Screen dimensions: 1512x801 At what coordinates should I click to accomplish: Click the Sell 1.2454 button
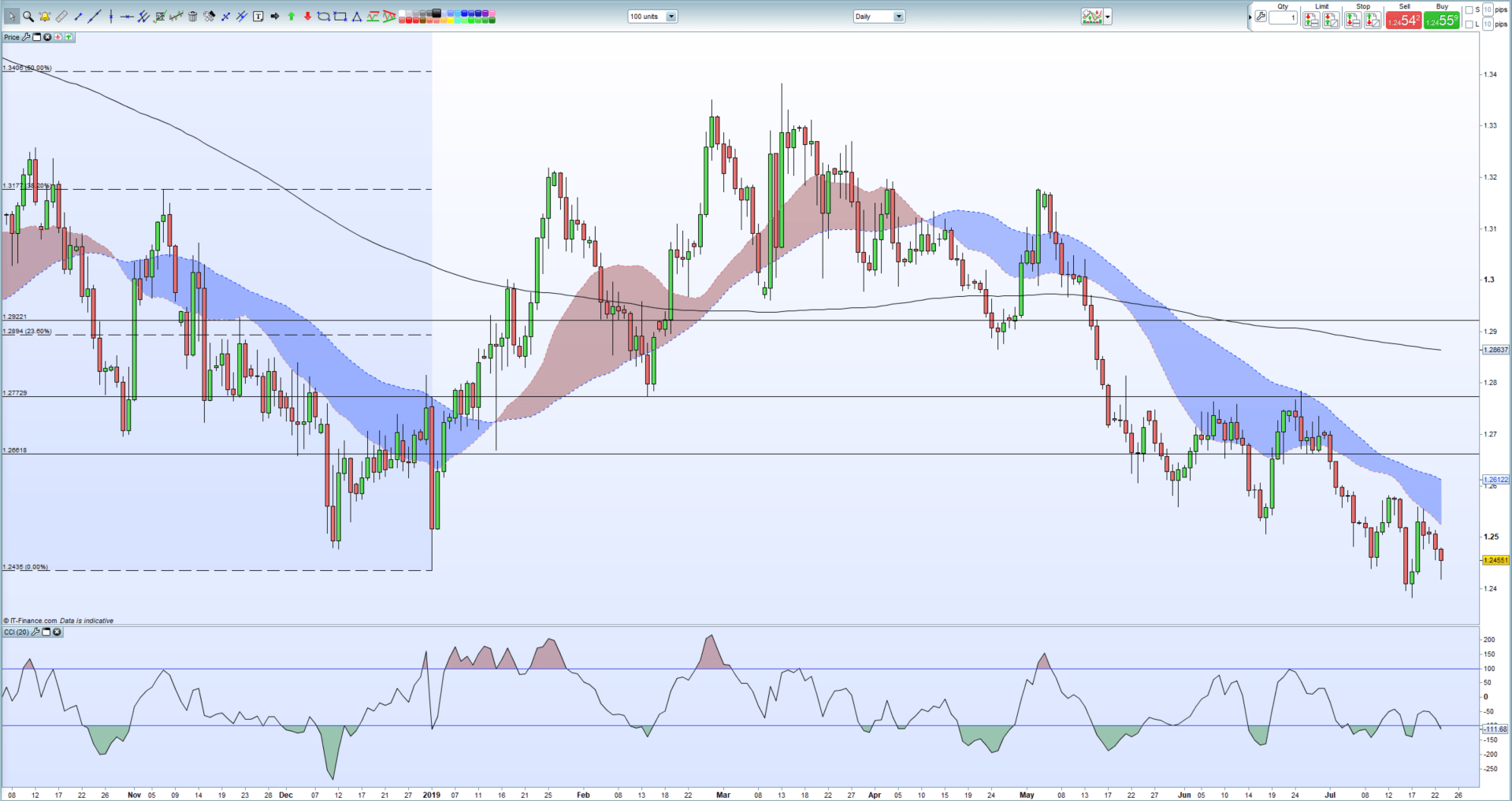1404,20
